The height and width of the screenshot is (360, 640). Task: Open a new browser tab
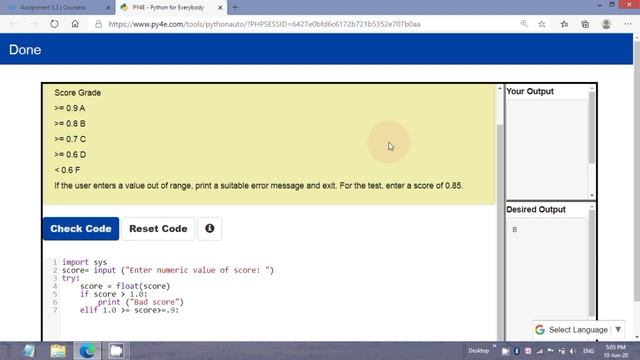pyautogui.click(x=235, y=7)
